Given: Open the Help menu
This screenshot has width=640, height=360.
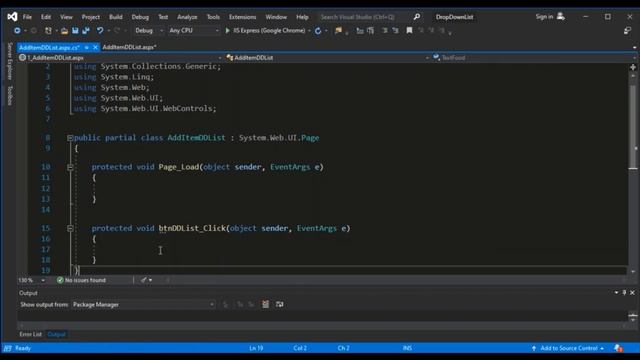Looking at the screenshot, I should point(302,17).
